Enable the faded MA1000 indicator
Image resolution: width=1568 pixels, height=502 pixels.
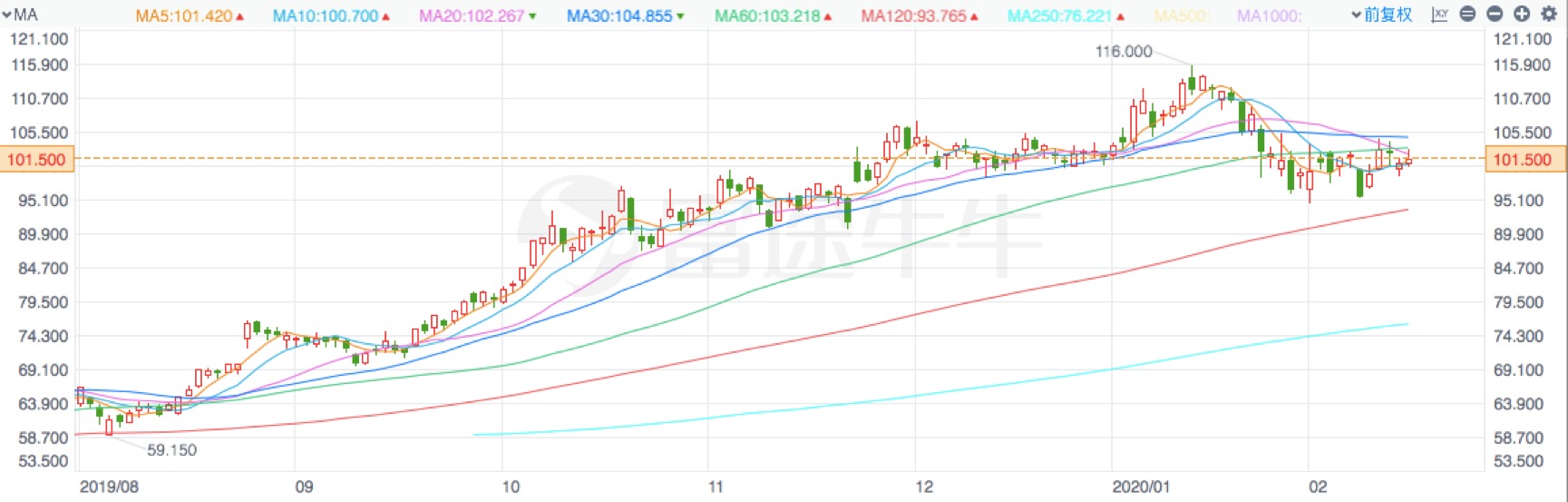pos(1269,16)
